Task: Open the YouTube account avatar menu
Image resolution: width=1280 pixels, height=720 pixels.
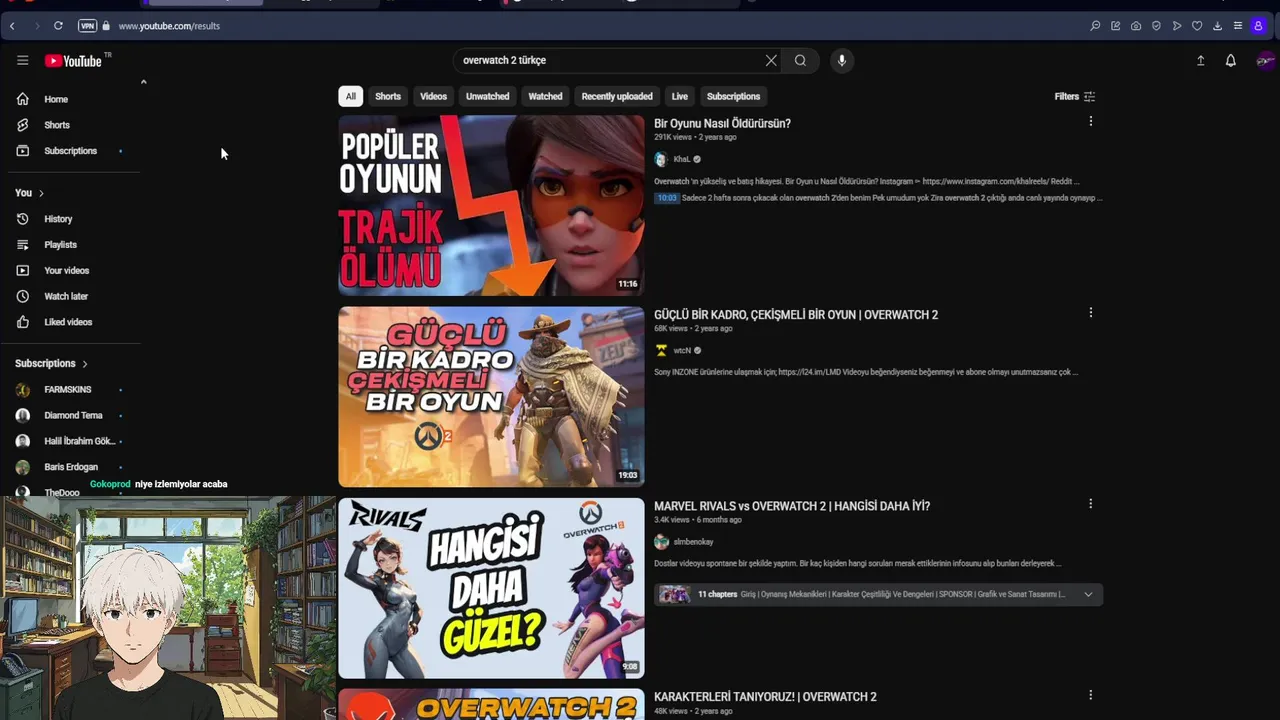Action: pyautogui.click(x=1265, y=61)
